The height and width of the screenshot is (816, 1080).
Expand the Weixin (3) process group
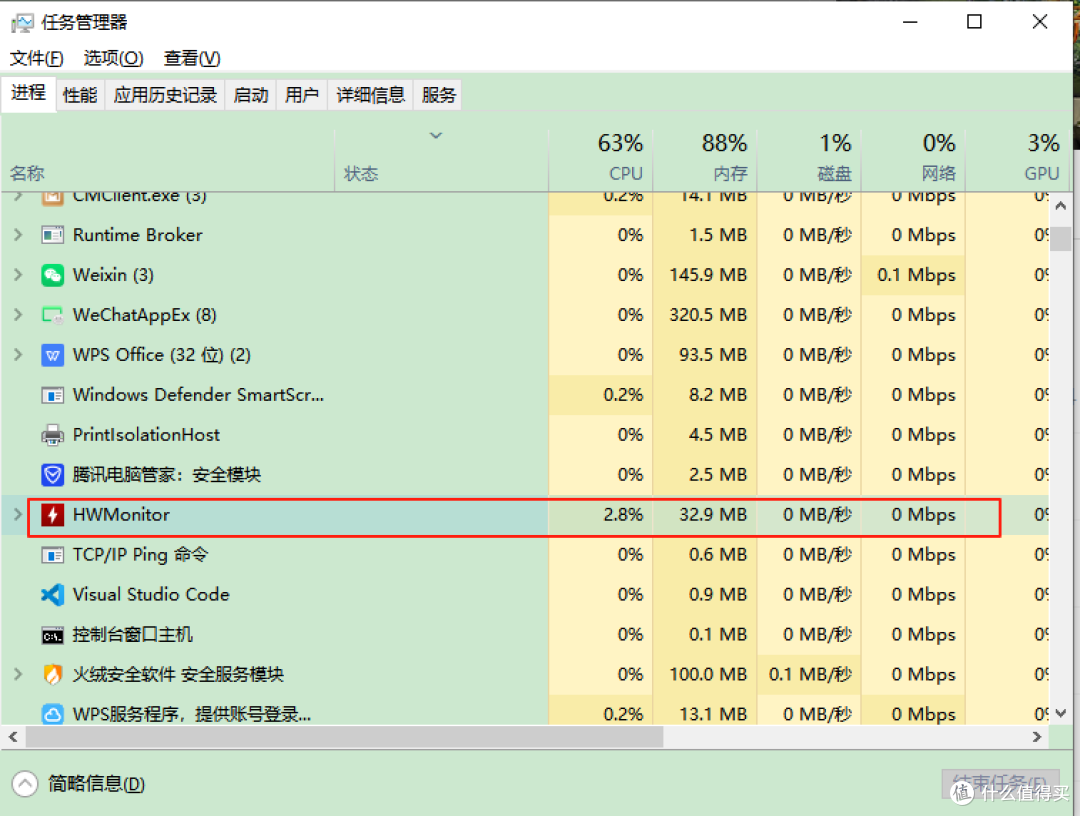coord(18,275)
